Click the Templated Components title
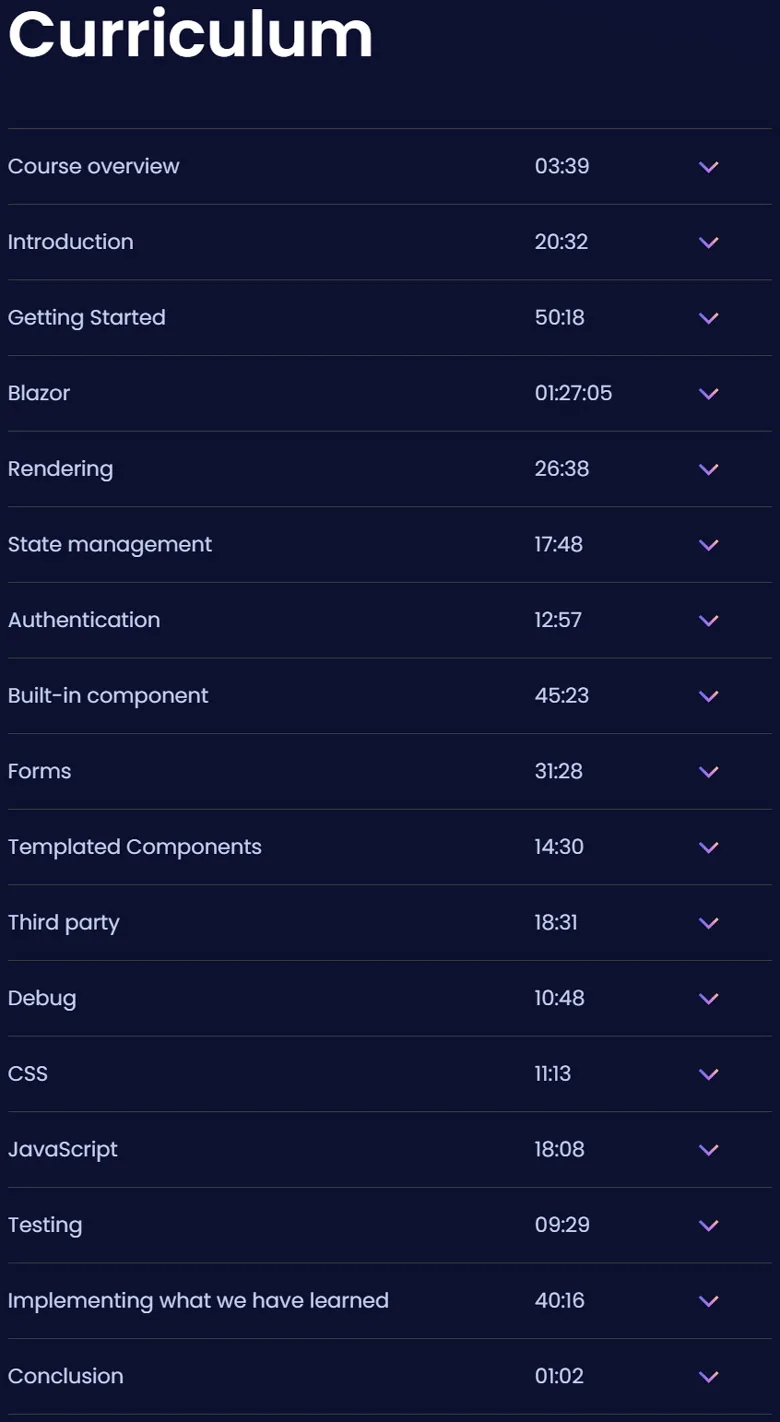This screenshot has width=780, height=1422. tap(135, 847)
